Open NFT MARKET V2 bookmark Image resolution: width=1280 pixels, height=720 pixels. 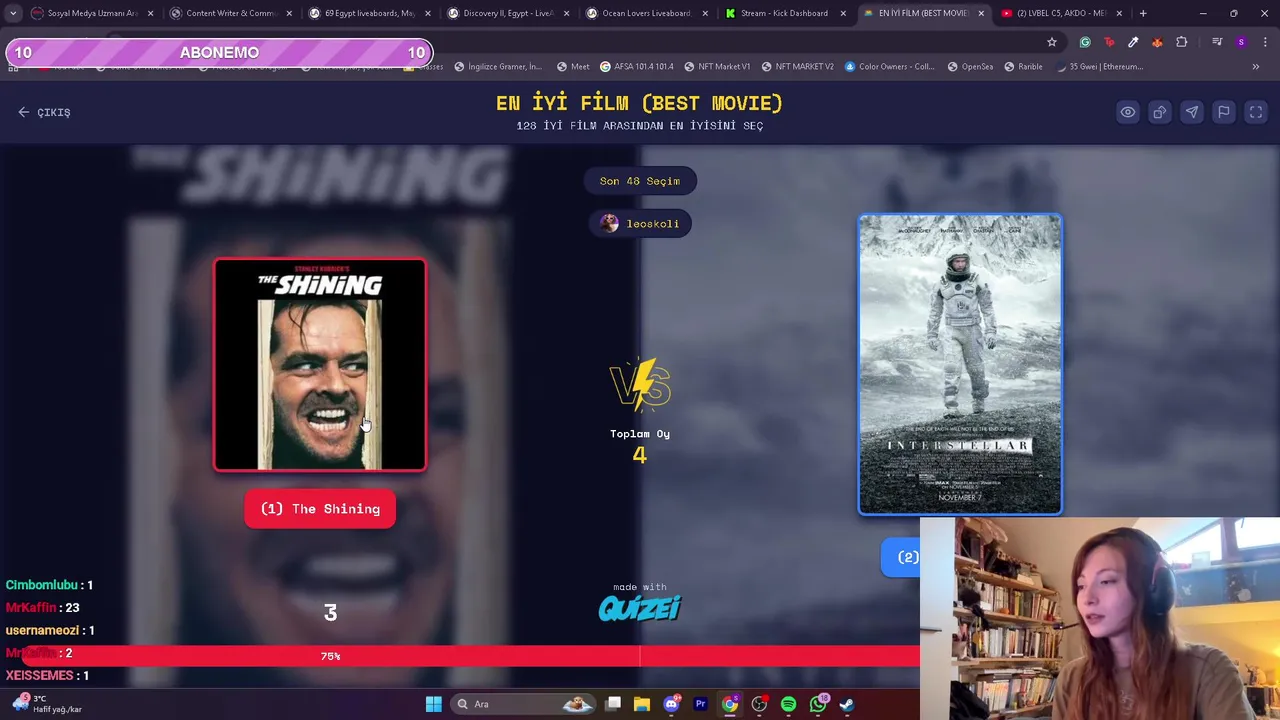pos(797,67)
